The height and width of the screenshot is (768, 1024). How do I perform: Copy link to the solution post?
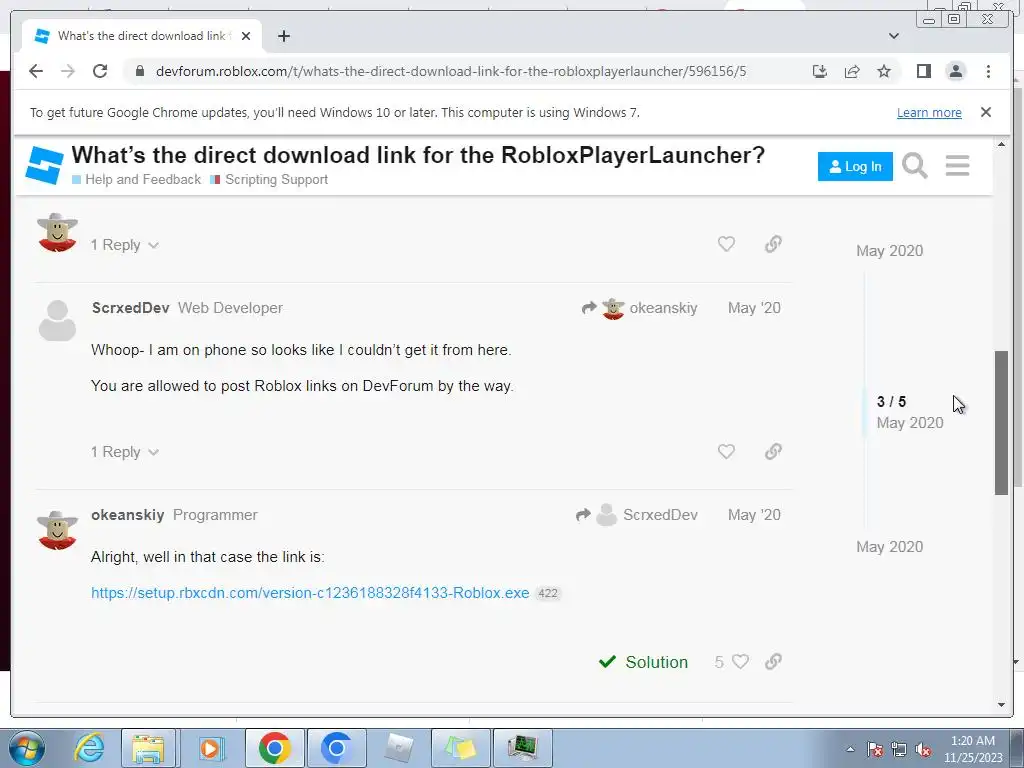tap(773, 662)
